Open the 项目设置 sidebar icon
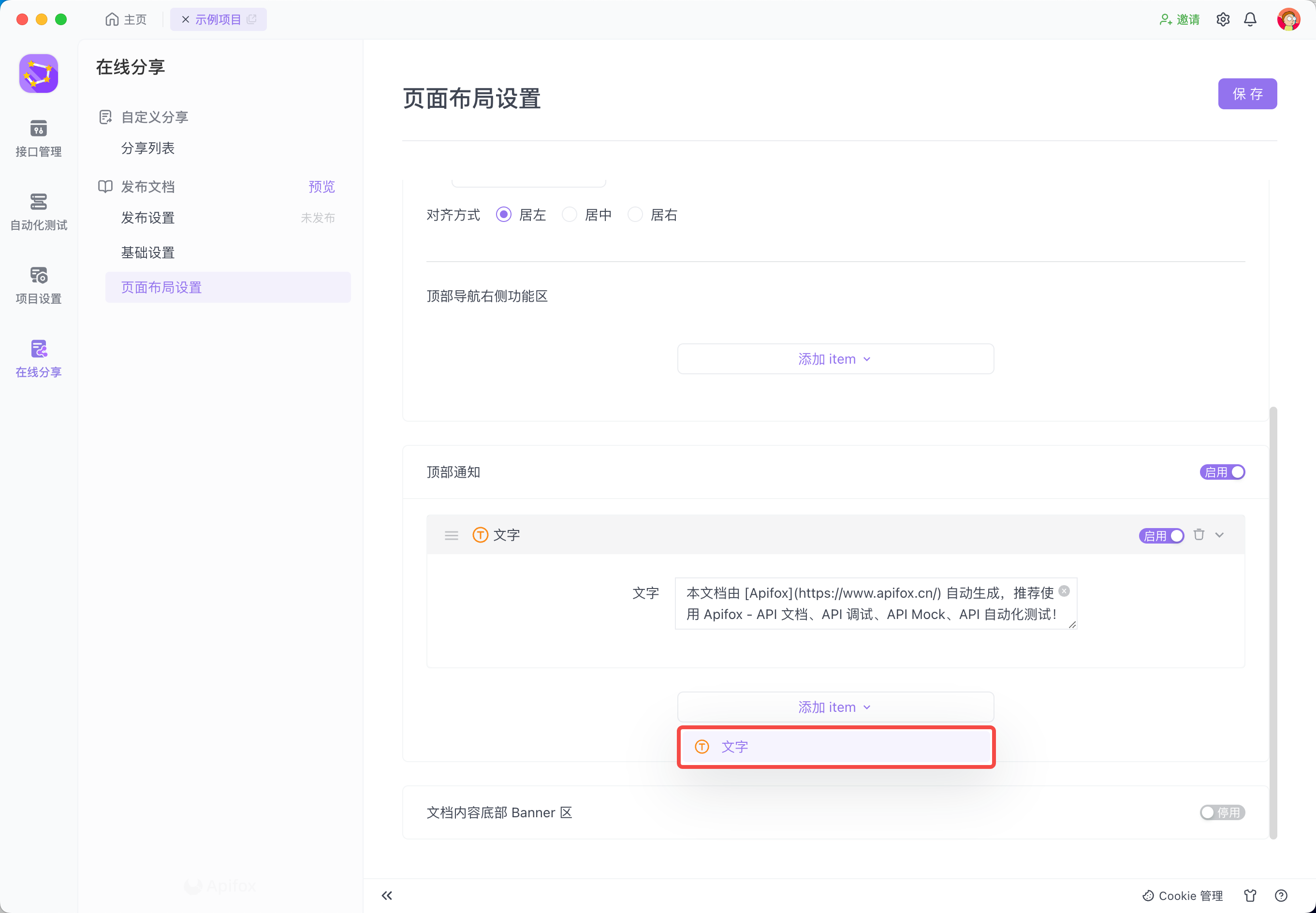The width and height of the screenshot is (1316, 913). [x=38, y=285]
